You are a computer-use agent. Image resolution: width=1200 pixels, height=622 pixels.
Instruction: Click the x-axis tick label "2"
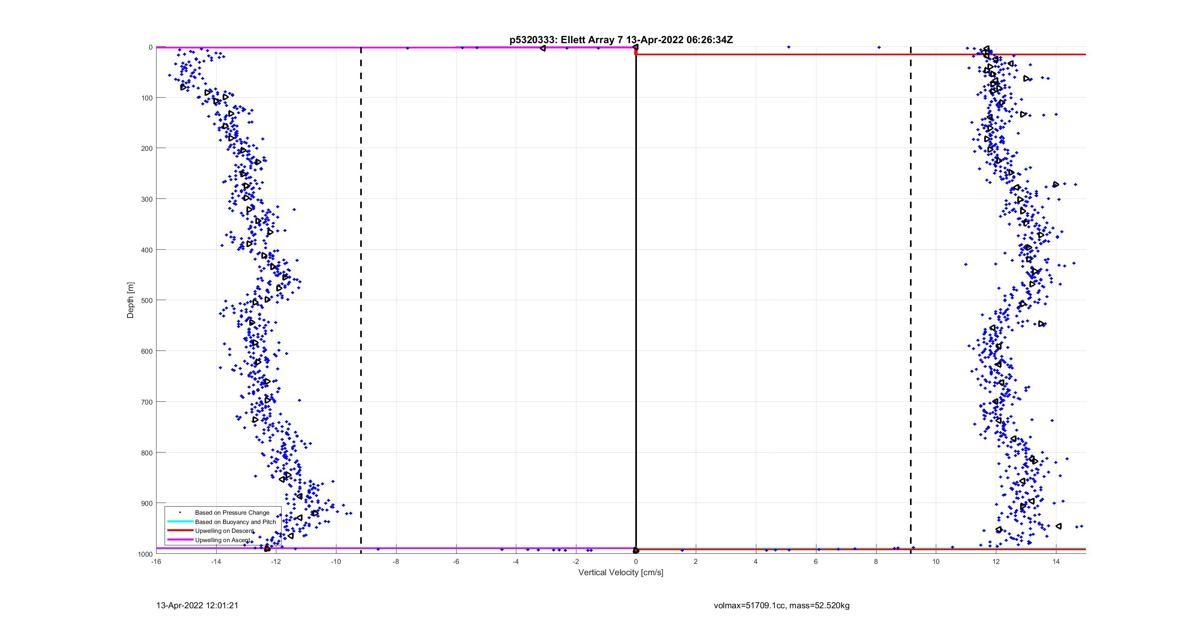click(x=696, y=561)
